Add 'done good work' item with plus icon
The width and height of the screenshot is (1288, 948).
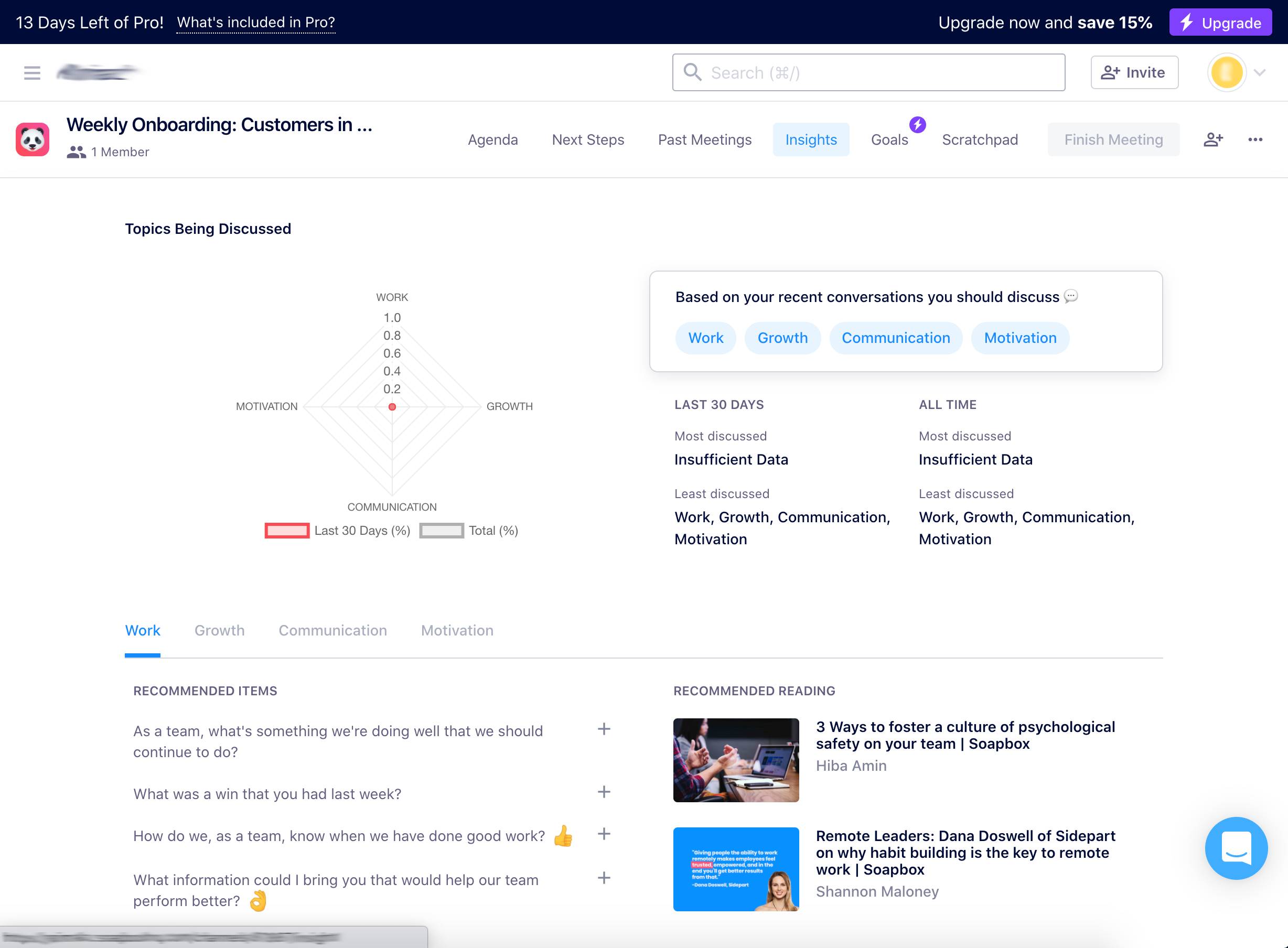click(x=604, y=834)
